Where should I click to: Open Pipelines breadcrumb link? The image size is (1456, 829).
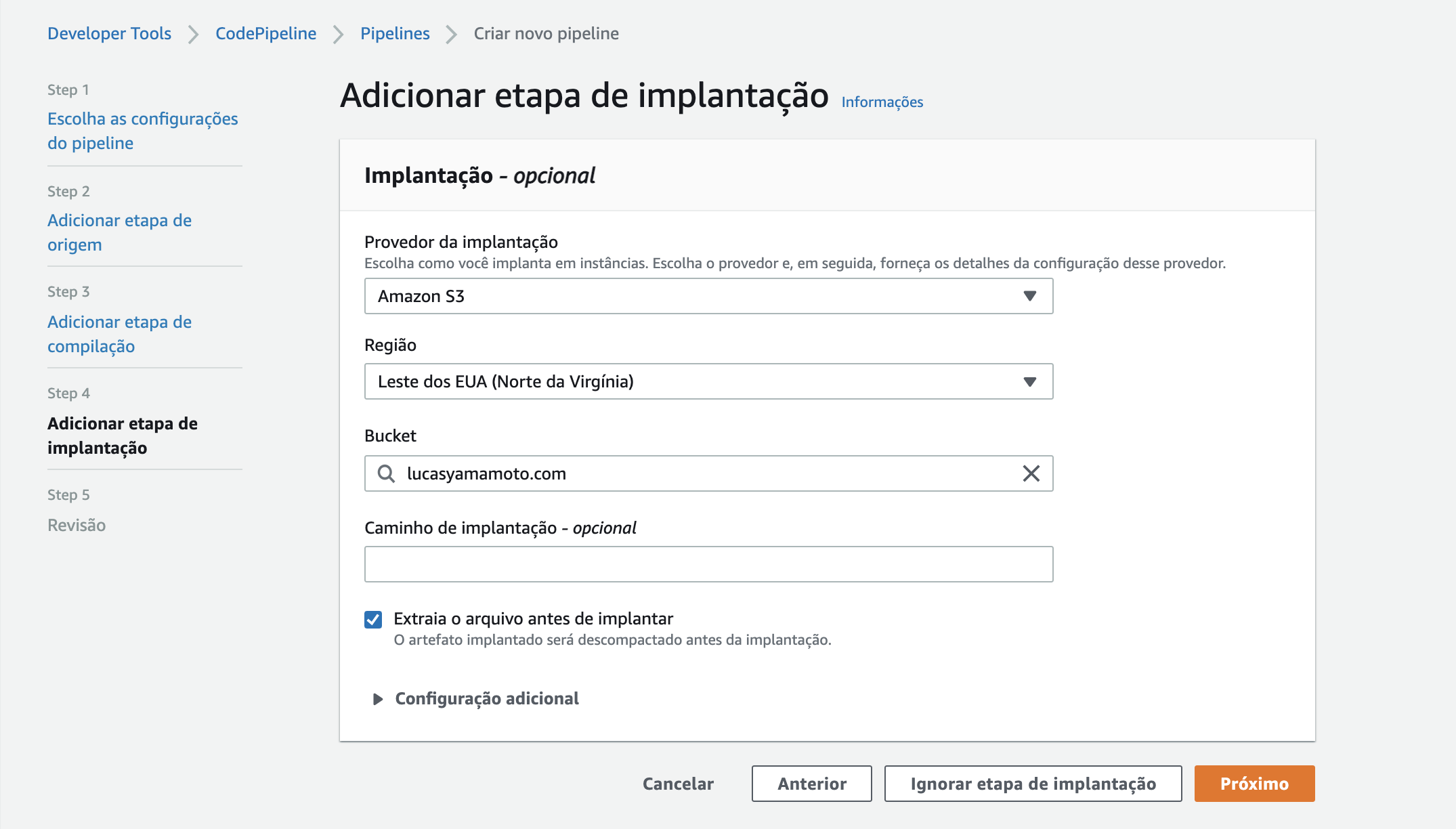pyautogui.click(x=395, y=33)
